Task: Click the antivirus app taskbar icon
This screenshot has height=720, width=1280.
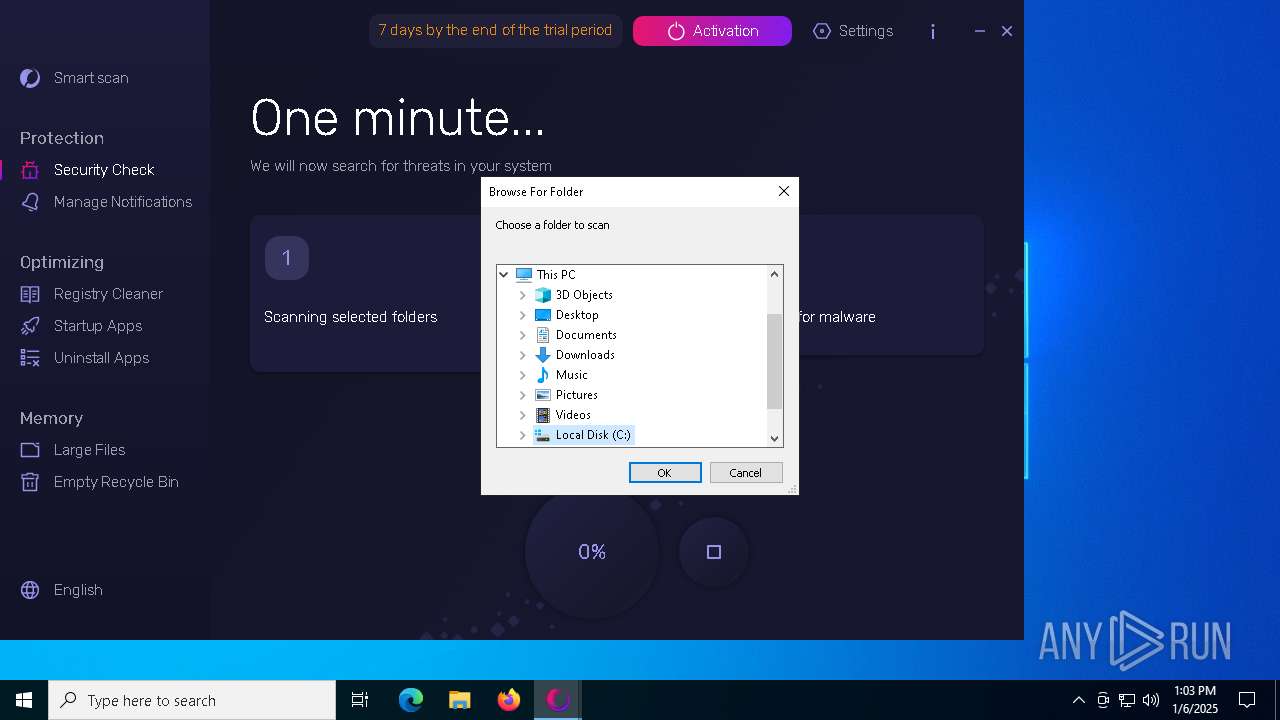Action: [557, 700]
